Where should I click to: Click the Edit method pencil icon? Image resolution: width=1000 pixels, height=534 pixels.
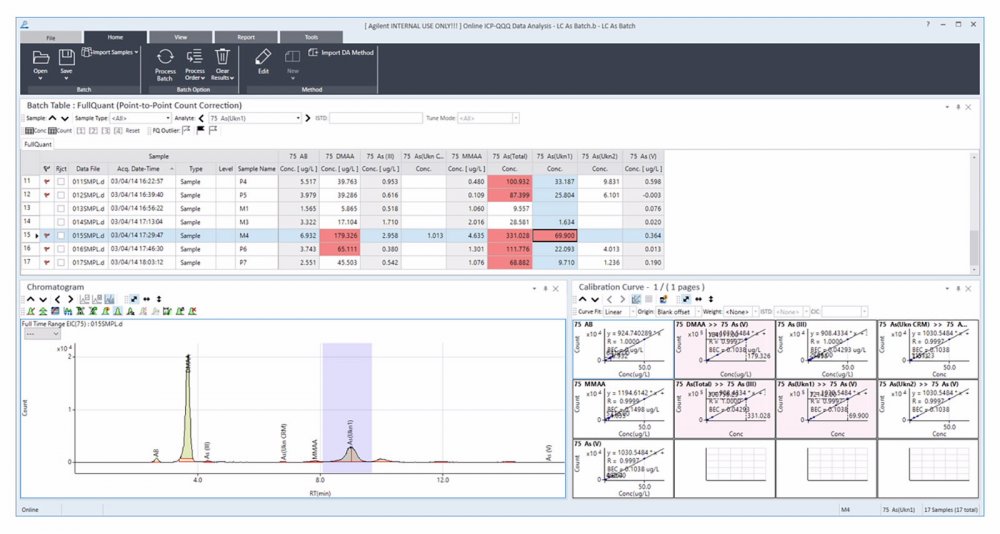tap(263, 57)
